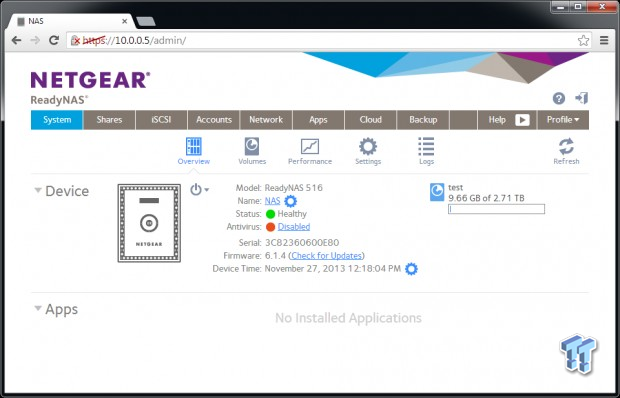Switch to the Accounts tab

[214, 120]
